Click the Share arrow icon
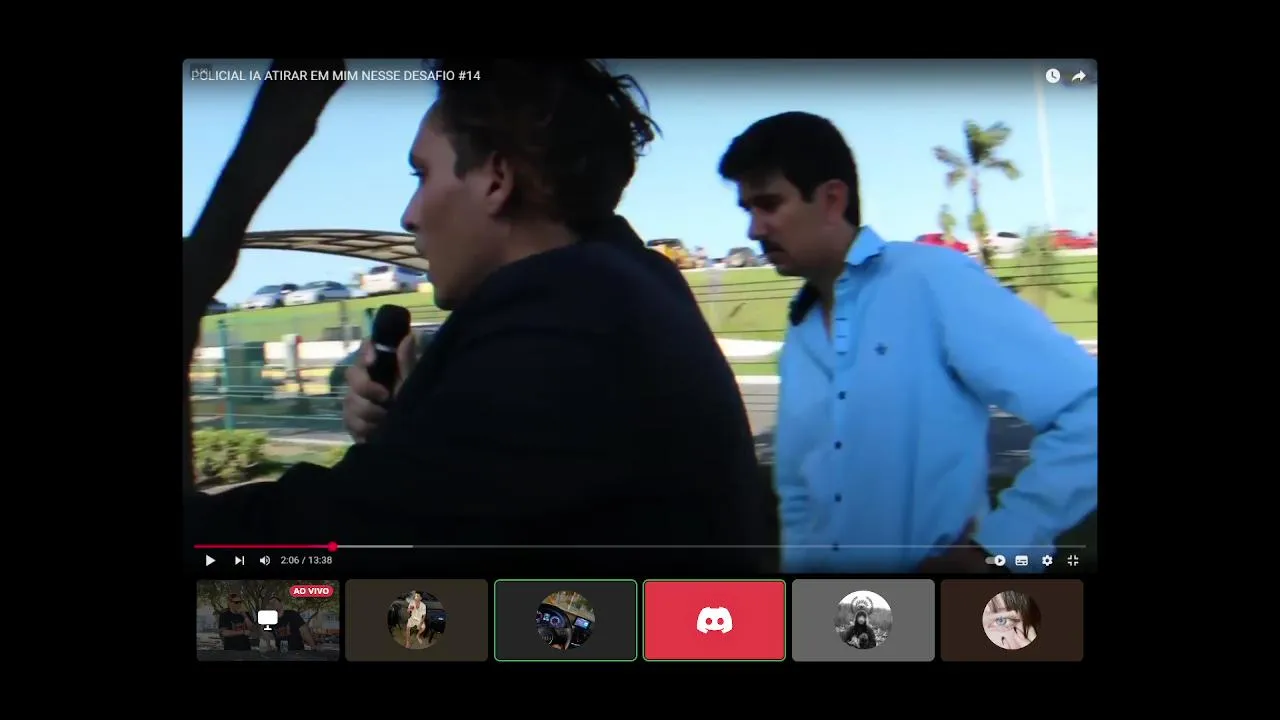The height and width of the screenshot is (720, 1280). [1079, 76]
